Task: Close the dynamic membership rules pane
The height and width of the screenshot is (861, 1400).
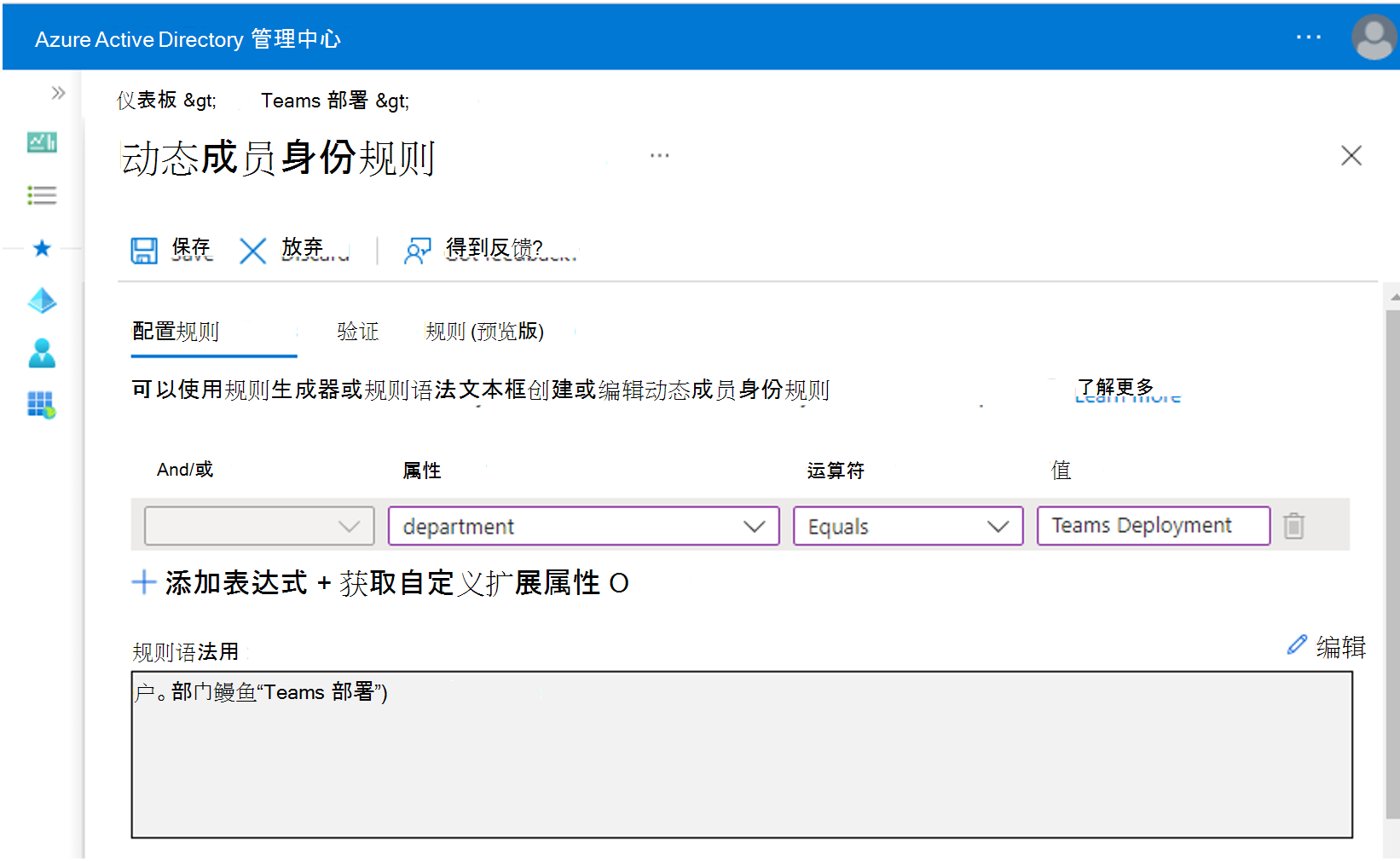Action: 1351,156
